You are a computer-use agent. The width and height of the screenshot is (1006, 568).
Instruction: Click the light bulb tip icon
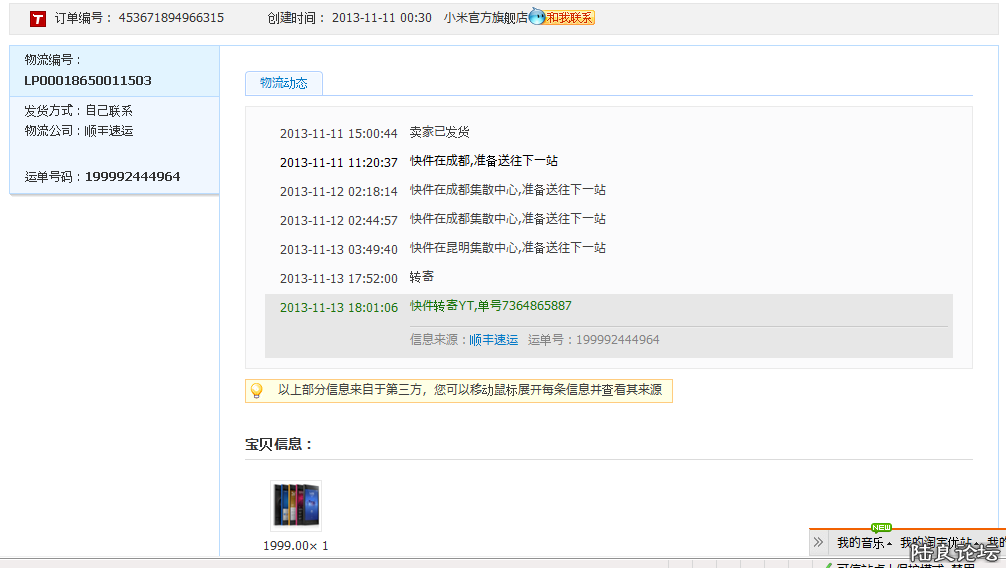coord(256,391)
